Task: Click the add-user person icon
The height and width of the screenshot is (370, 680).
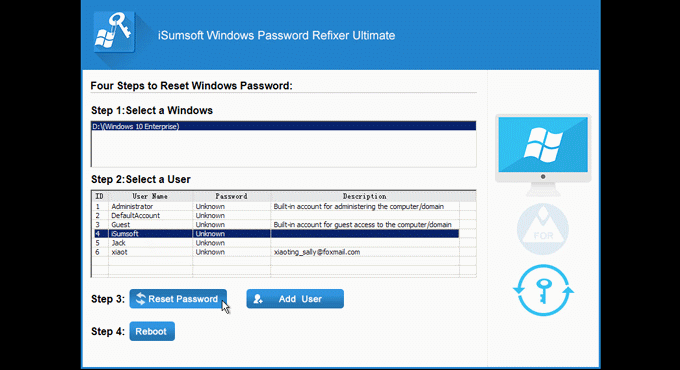Action: tap(258, 299)
